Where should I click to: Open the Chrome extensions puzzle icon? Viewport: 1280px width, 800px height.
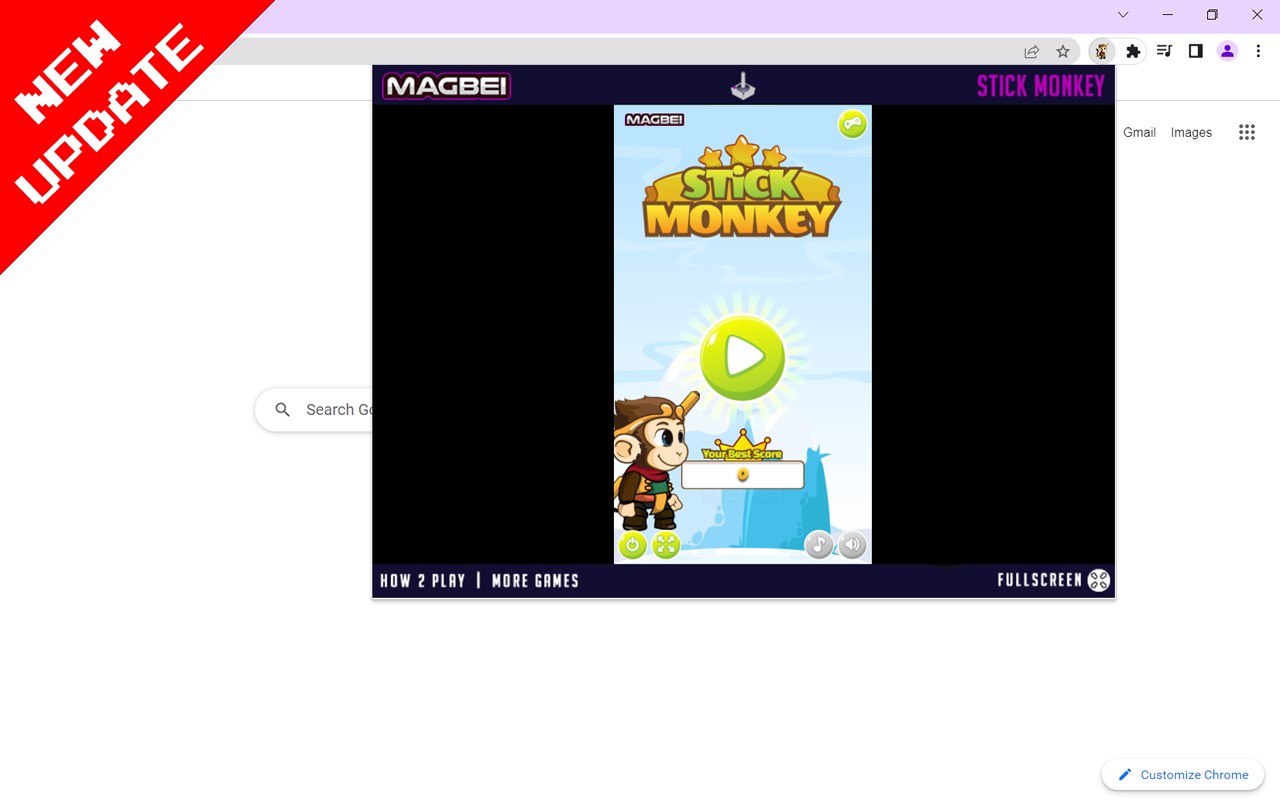click(x=1133, y=51)
